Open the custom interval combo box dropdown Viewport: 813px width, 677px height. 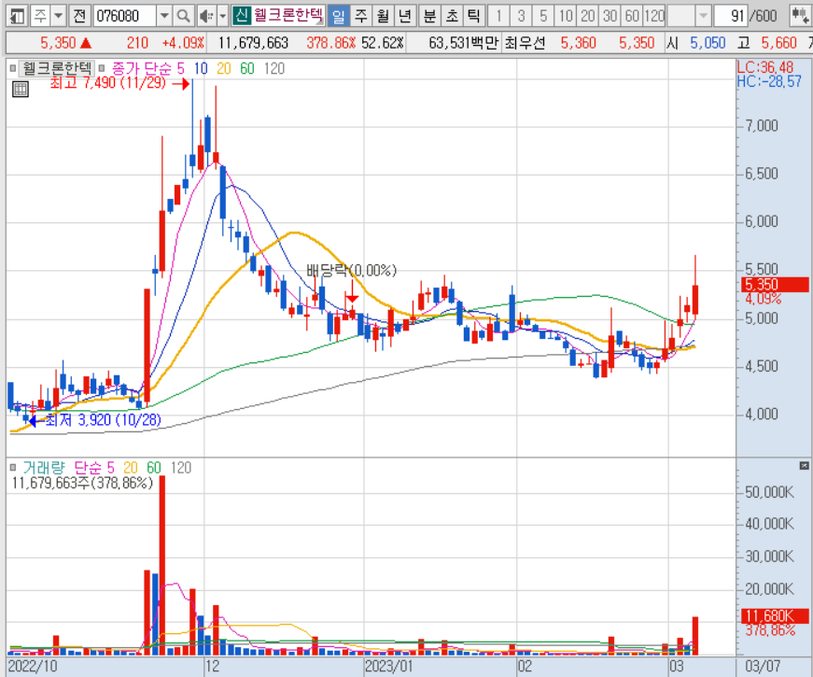pos(703,16)
